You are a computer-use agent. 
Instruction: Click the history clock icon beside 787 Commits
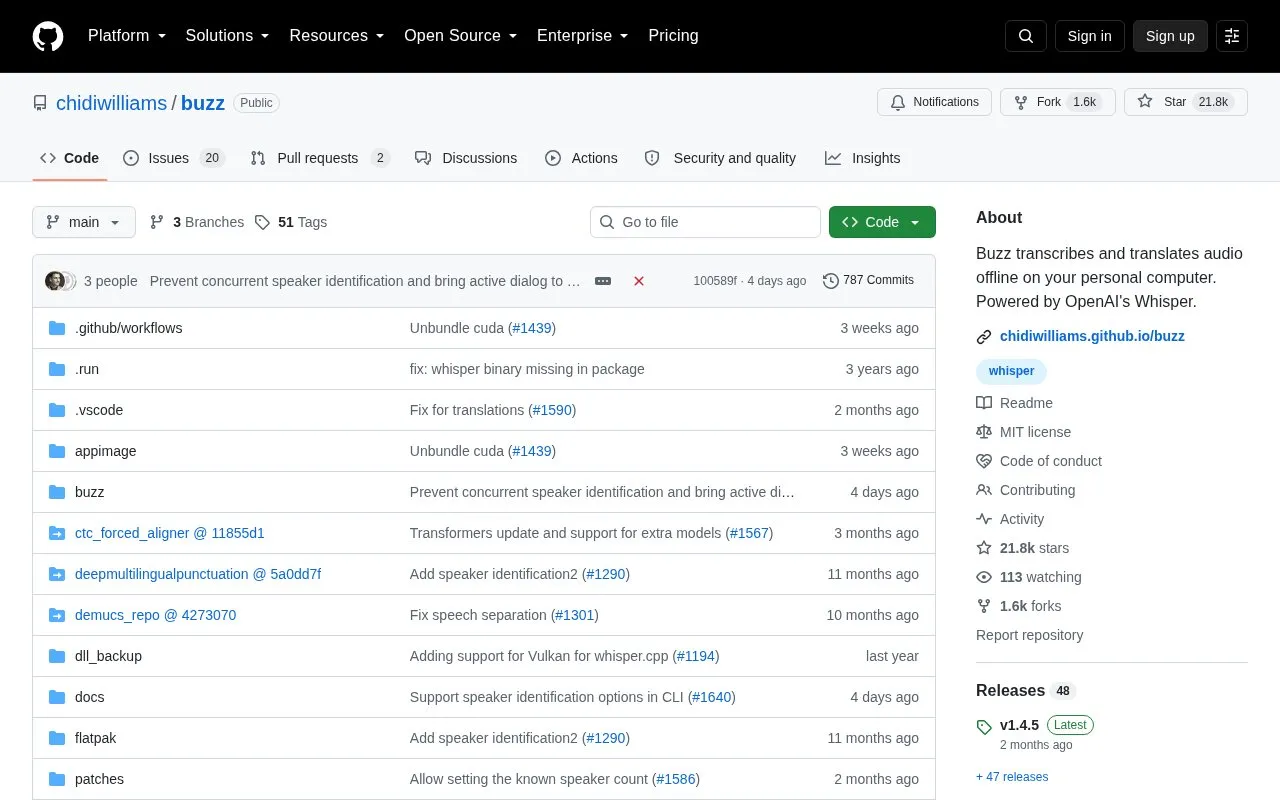[x=831, y=281]
